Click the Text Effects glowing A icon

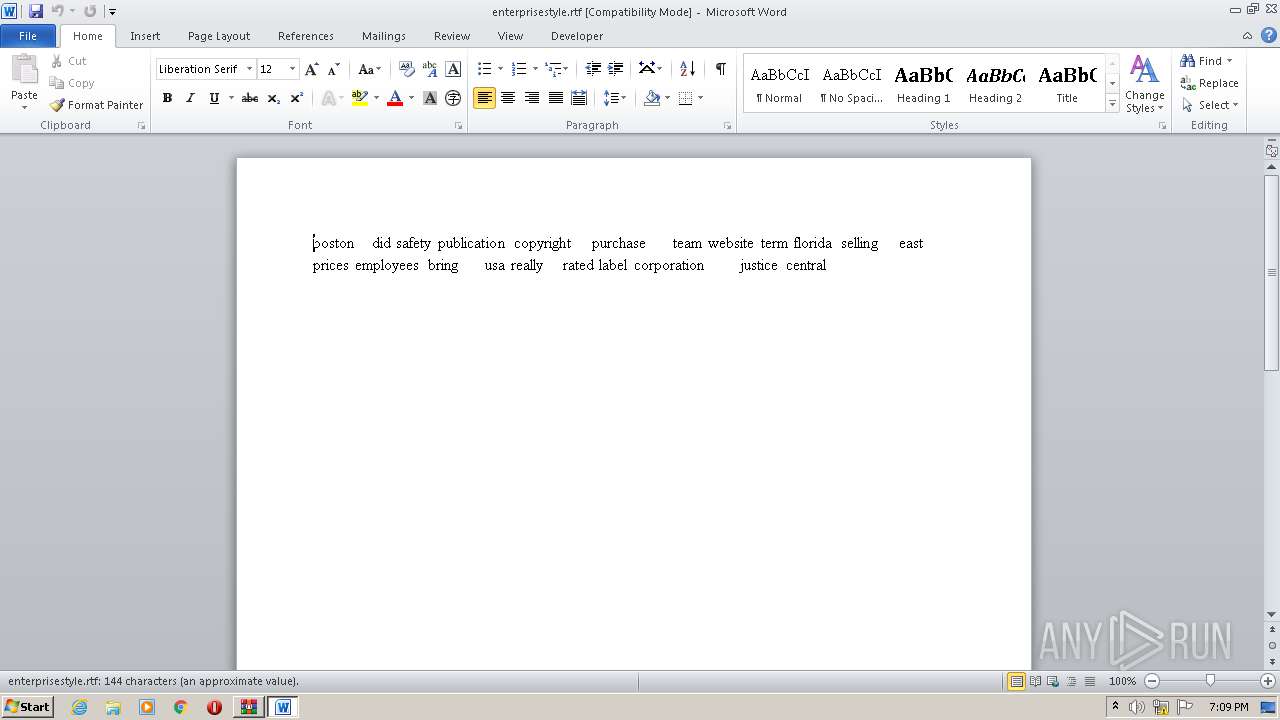tap(328, 98)
